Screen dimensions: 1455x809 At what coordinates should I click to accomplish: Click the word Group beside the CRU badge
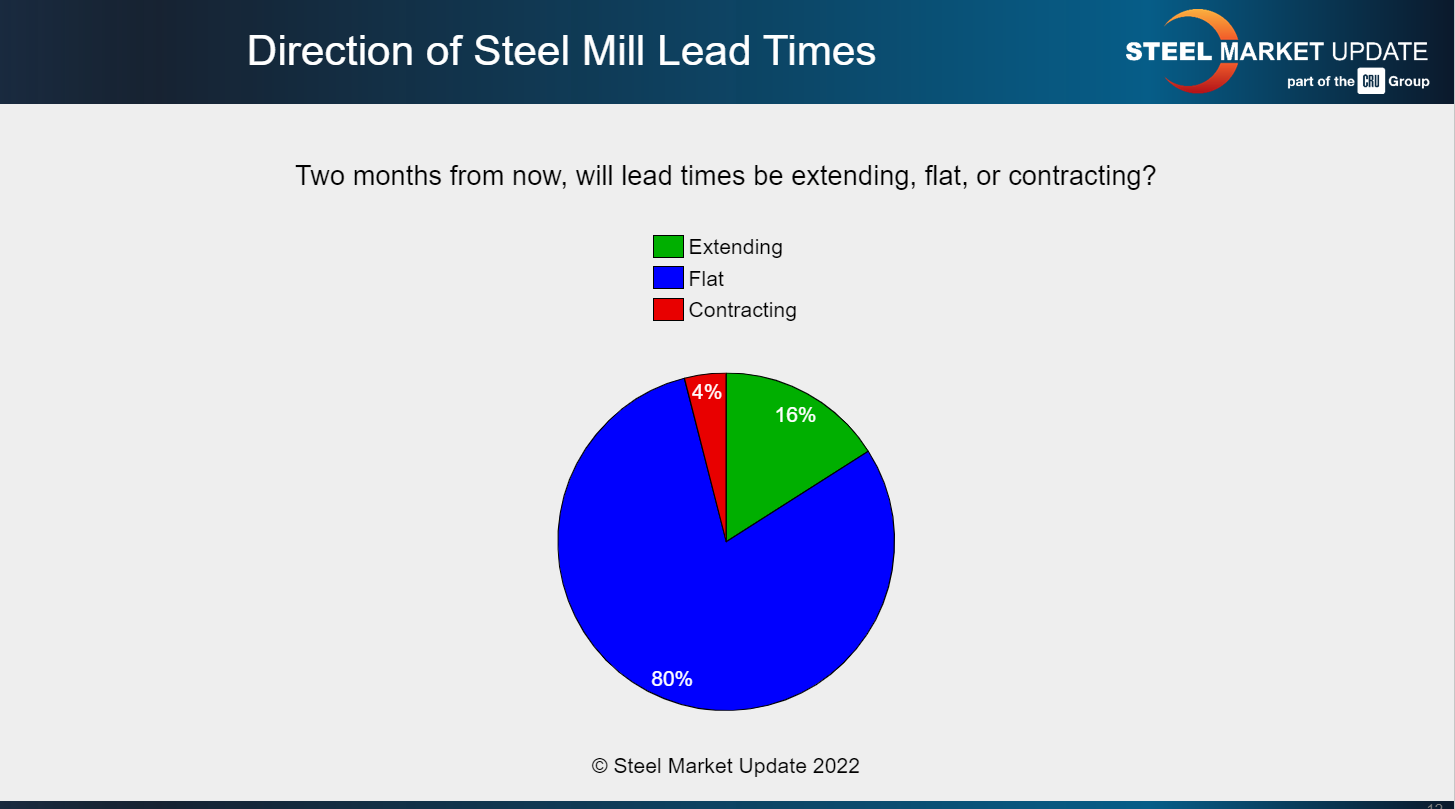pyautogui.click(x=1408, y=82)
